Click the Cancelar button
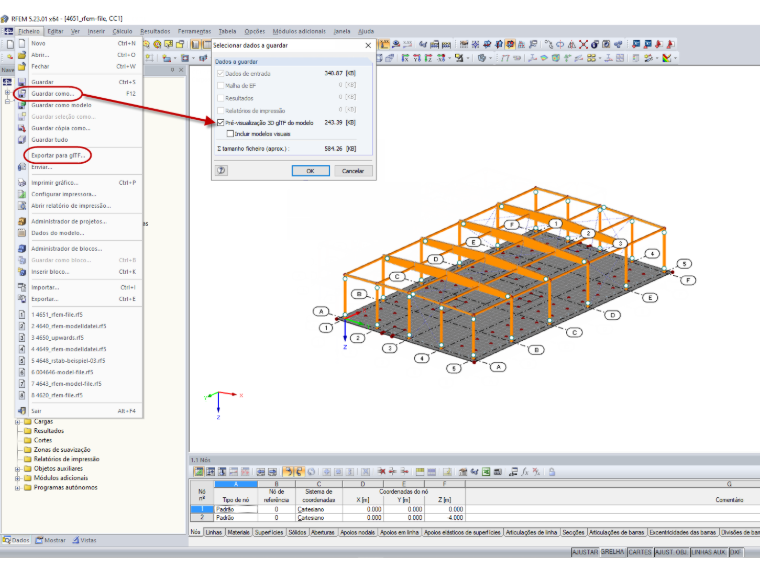Viewport: 760px width, 570px height. pyautogui.click(x=353, y=171)
